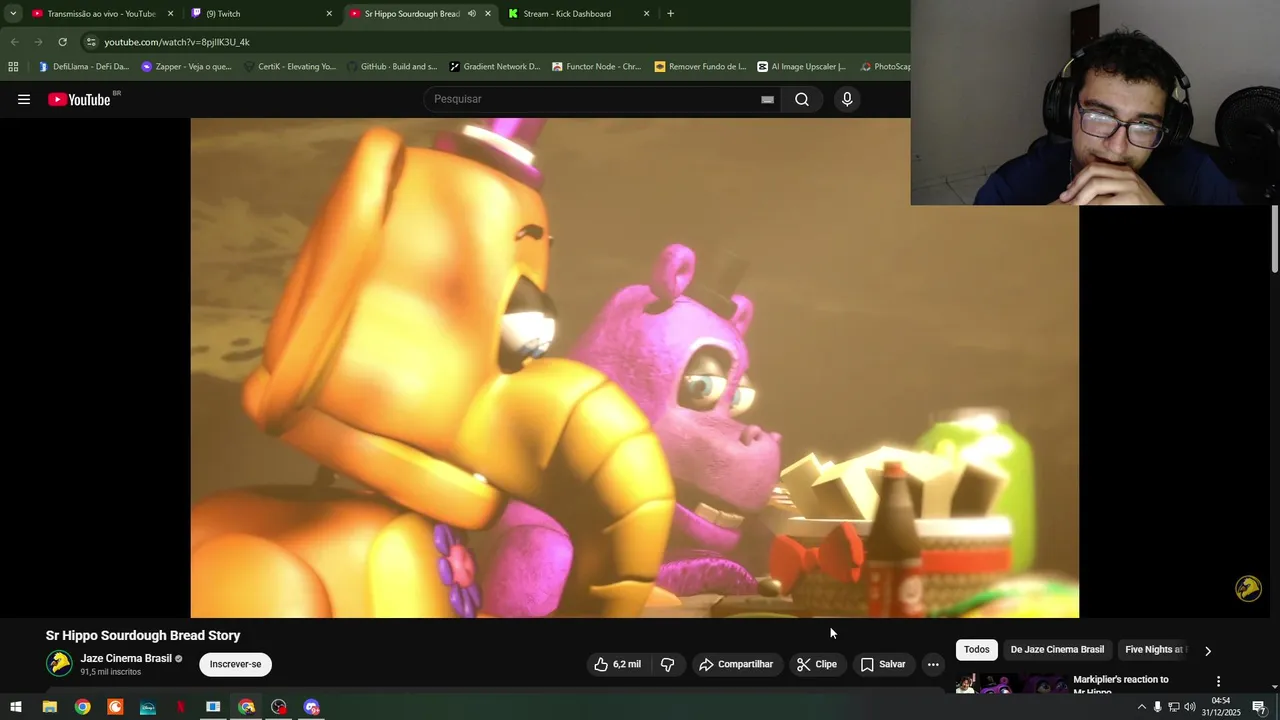Select De Jaze Cinema Brasil chip
The width and height of the screenshot is (1280, 720).
tap(1057, 650)
